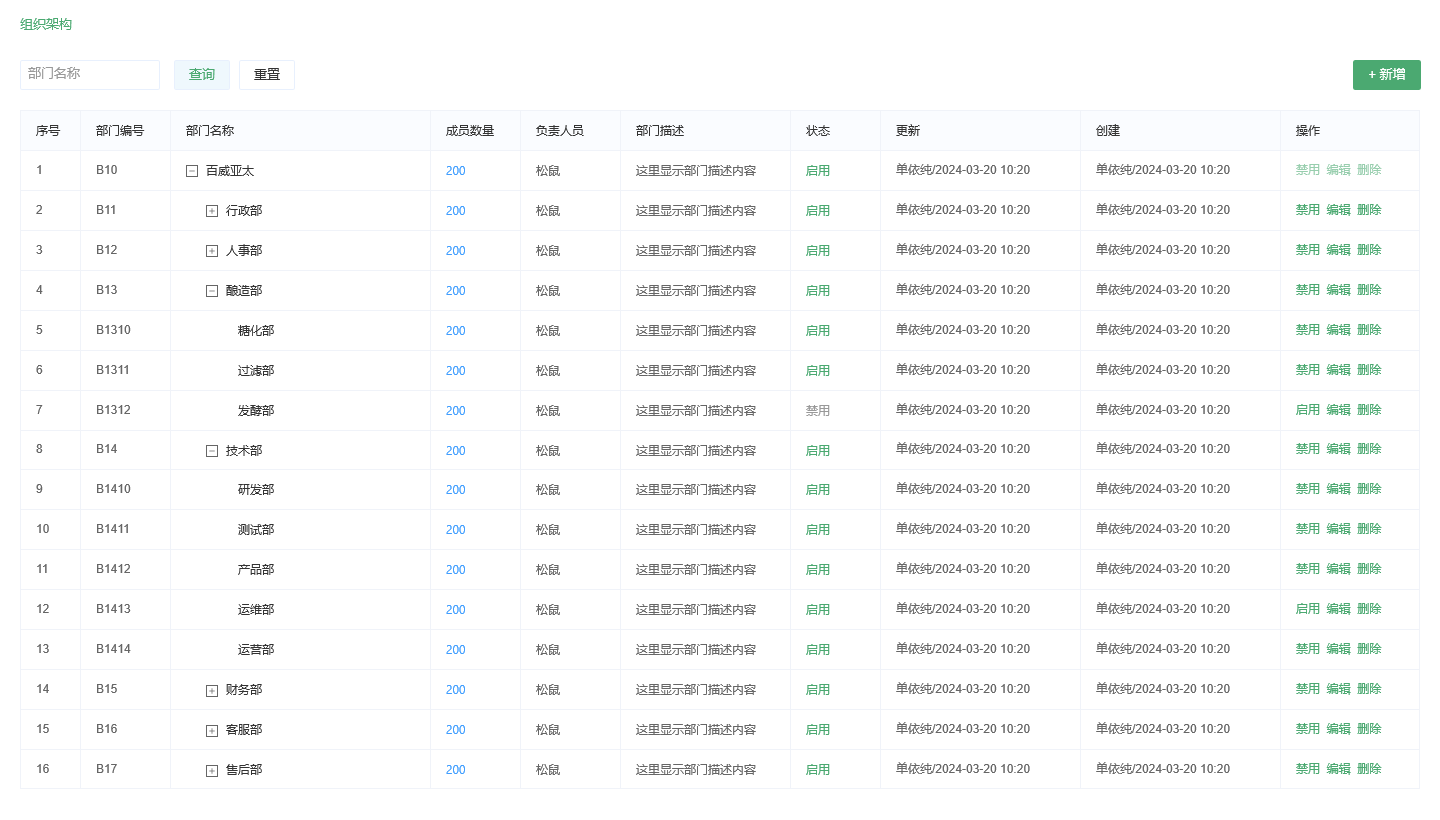Click the 禁用 status of 发酵部

point(818,411)
